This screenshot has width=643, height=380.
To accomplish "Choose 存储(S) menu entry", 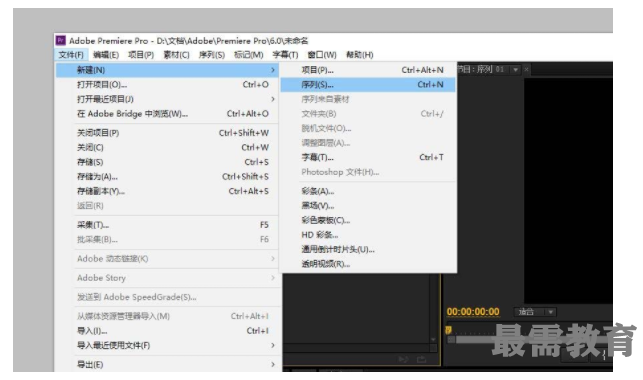I will (x=167, y=162).
